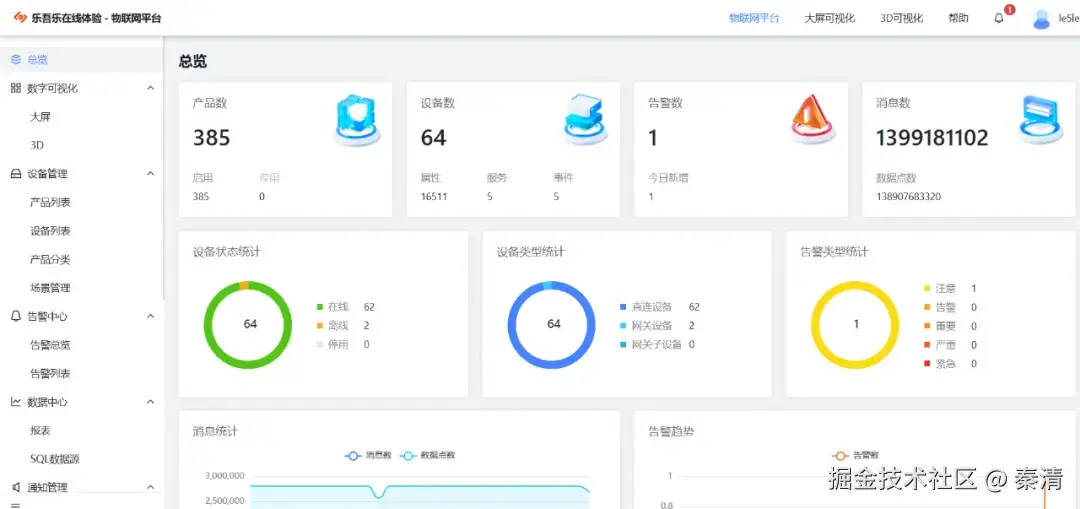
Task: Switch to 物联网平台 top tab
Action: [754, 19]
